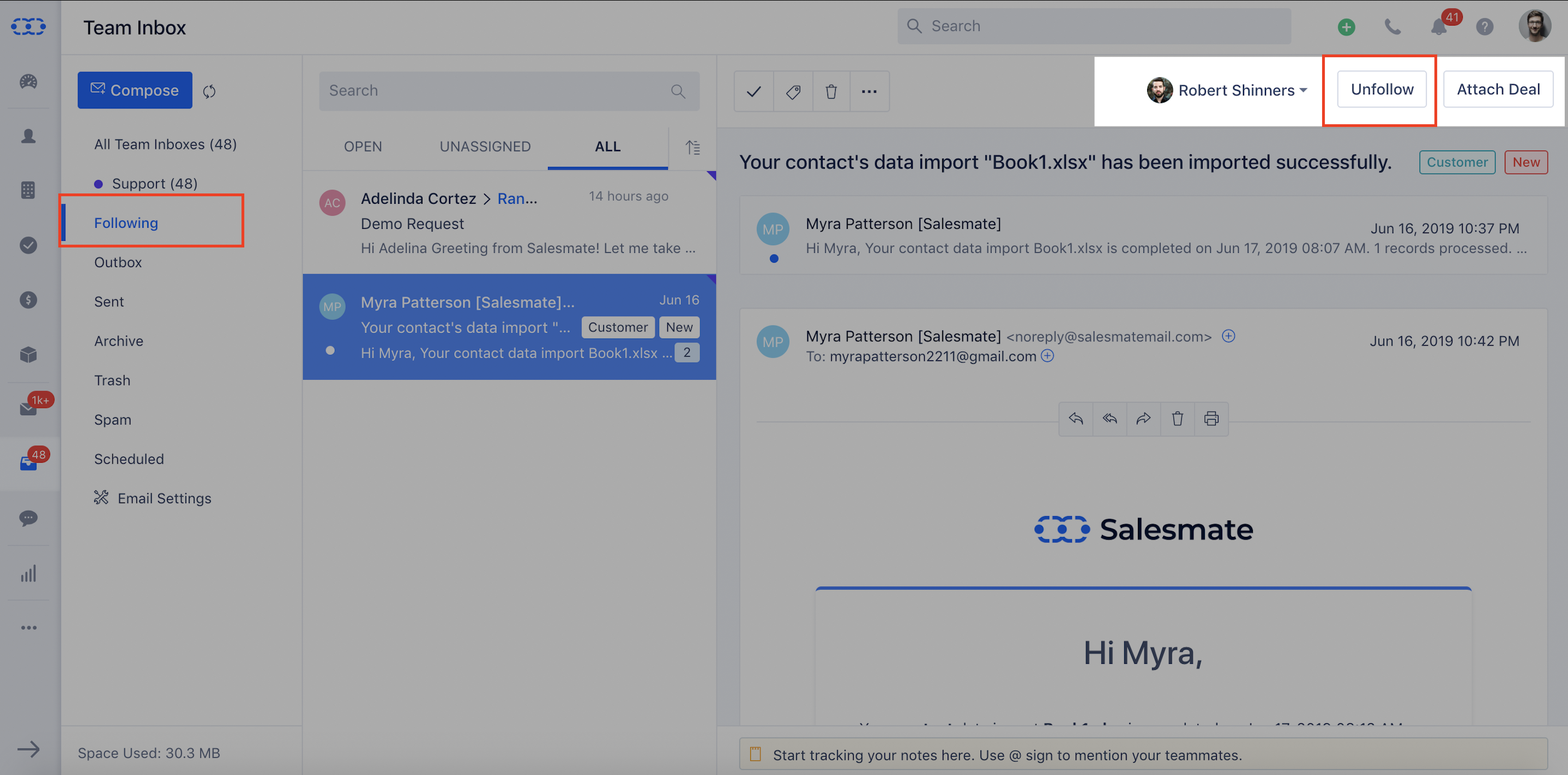The image size is (1568, 775).
Task: Expand the sidebar with the arrow icon
Action: (28, 749)
